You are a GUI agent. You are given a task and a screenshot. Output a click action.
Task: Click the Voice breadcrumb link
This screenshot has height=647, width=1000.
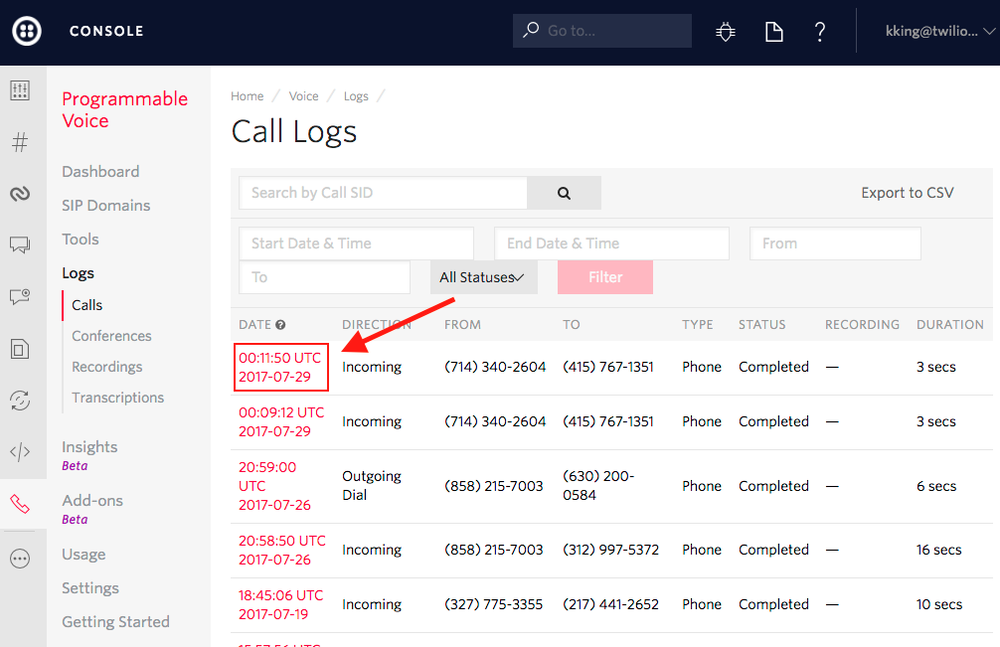click(303, 95)
